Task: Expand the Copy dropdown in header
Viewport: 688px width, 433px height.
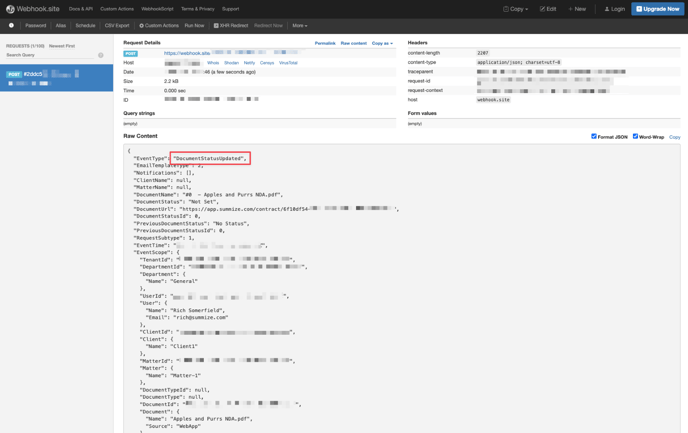Action: tap(516, 9)
